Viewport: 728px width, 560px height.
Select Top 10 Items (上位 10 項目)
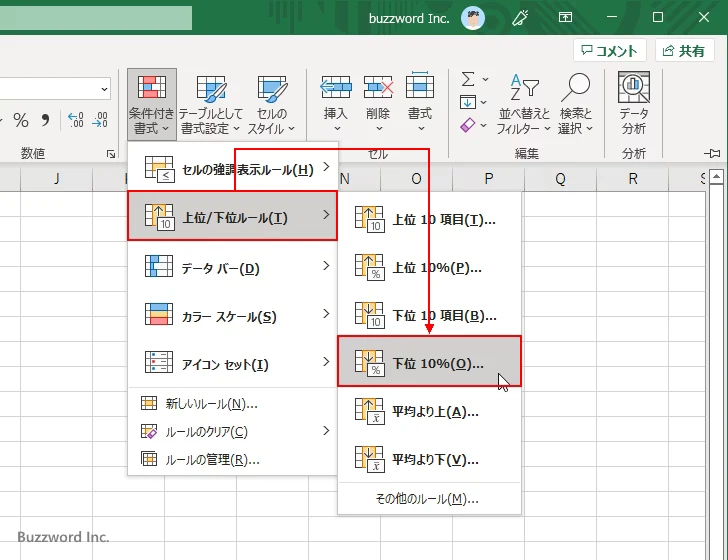click(429, 218)
